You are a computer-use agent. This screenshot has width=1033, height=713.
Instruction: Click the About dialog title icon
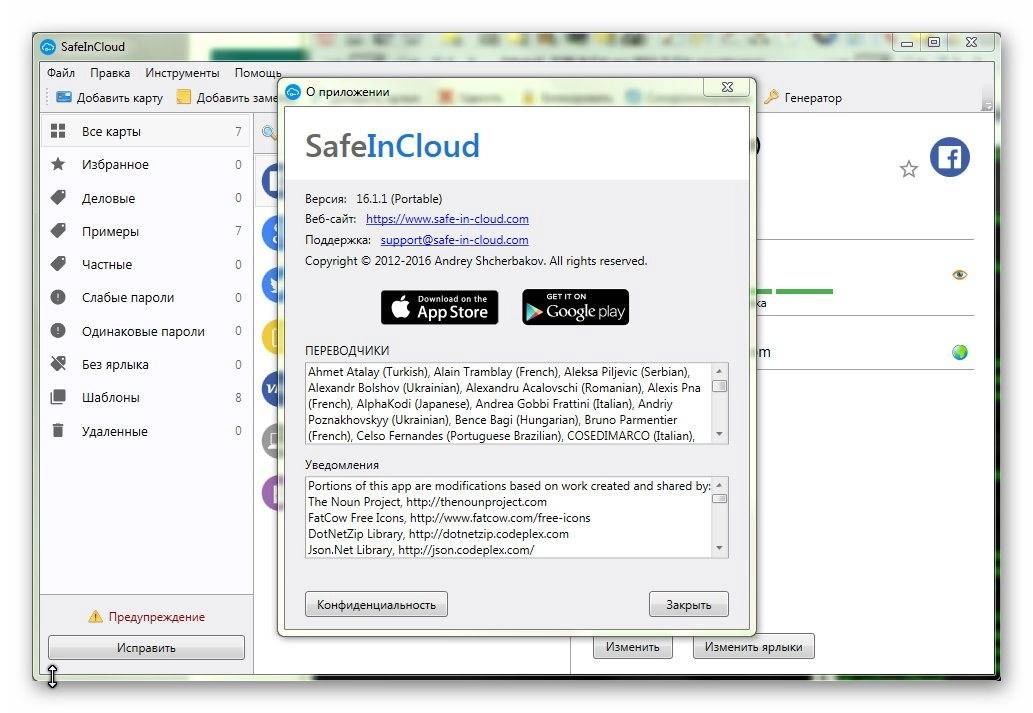293,92
